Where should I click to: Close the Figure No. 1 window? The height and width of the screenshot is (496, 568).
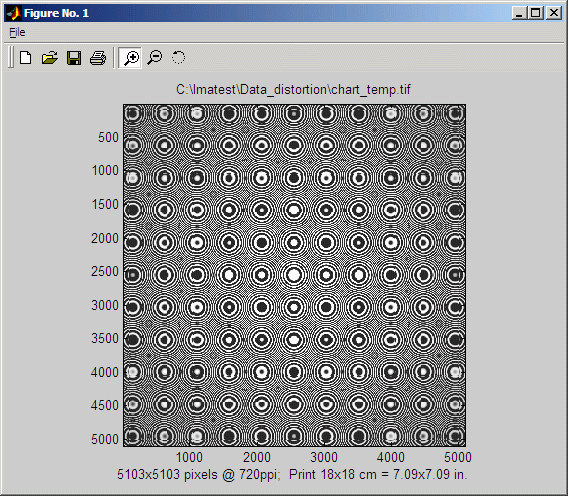coord(554,13)
